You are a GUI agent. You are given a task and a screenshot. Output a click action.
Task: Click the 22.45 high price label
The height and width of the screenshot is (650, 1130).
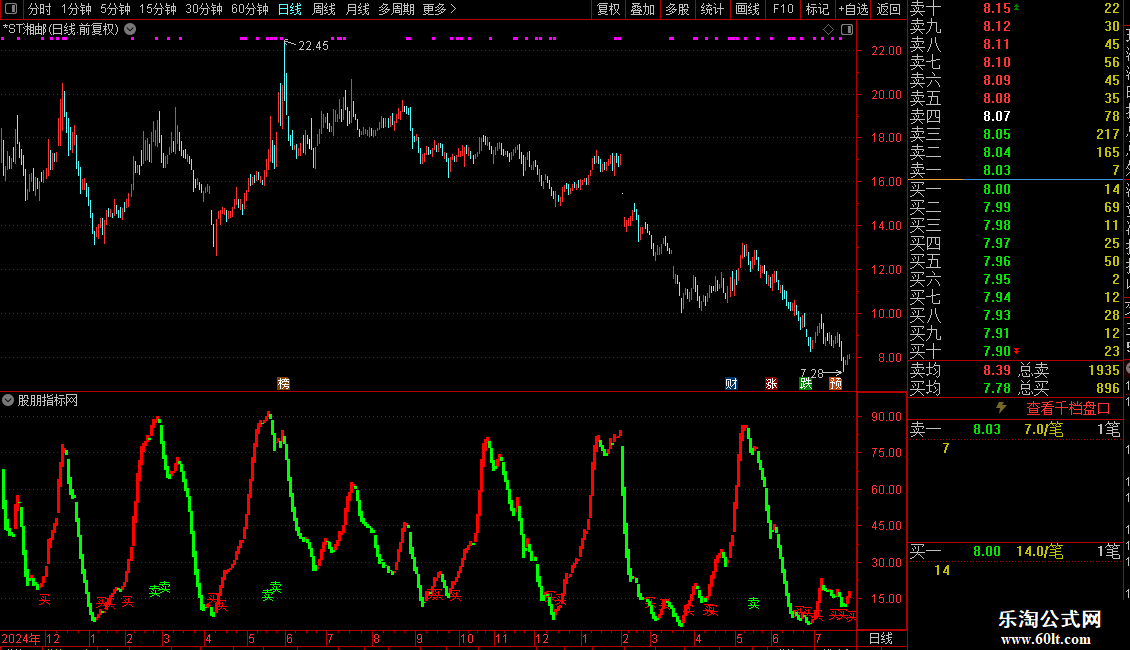tap(313, 45)
